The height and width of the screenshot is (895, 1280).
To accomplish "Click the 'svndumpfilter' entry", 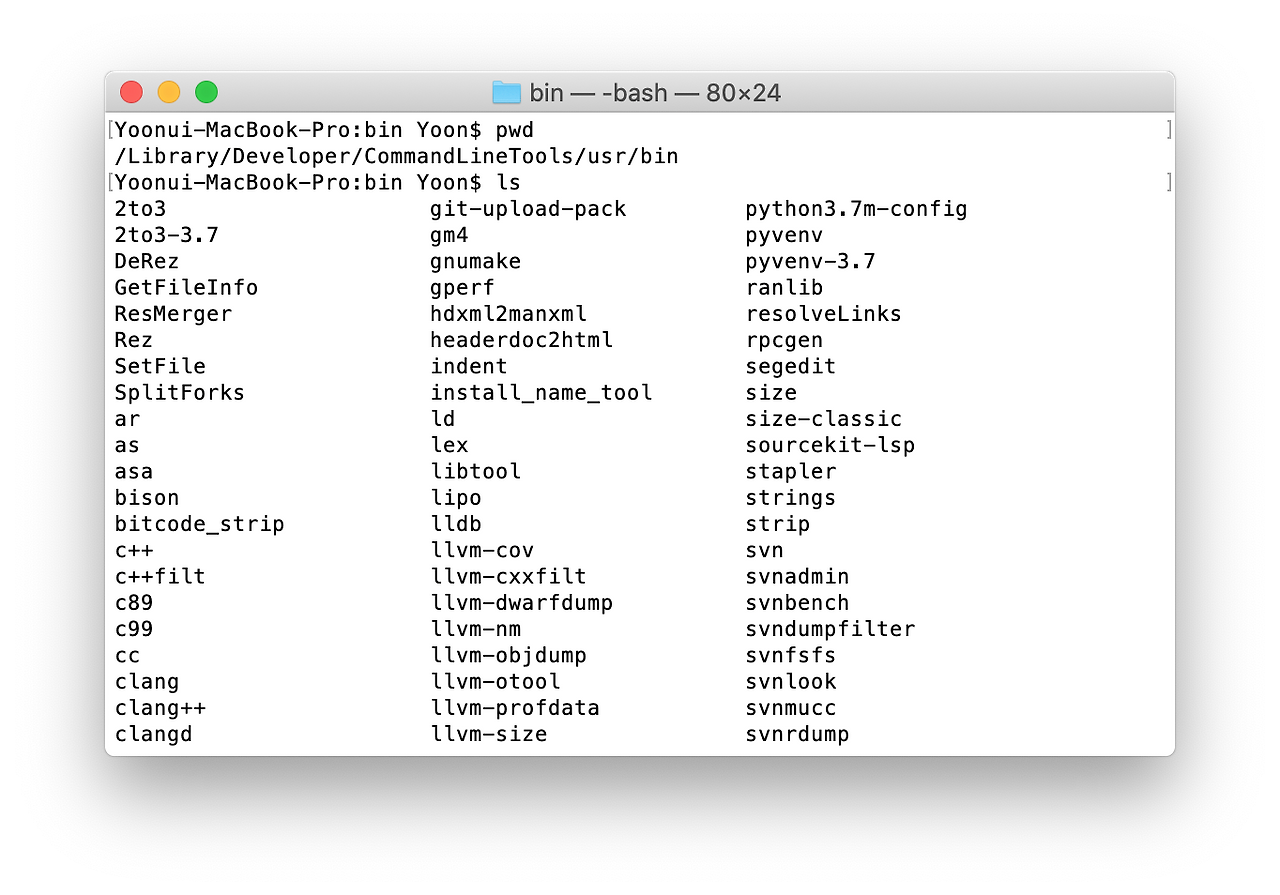I will point(830,629).
